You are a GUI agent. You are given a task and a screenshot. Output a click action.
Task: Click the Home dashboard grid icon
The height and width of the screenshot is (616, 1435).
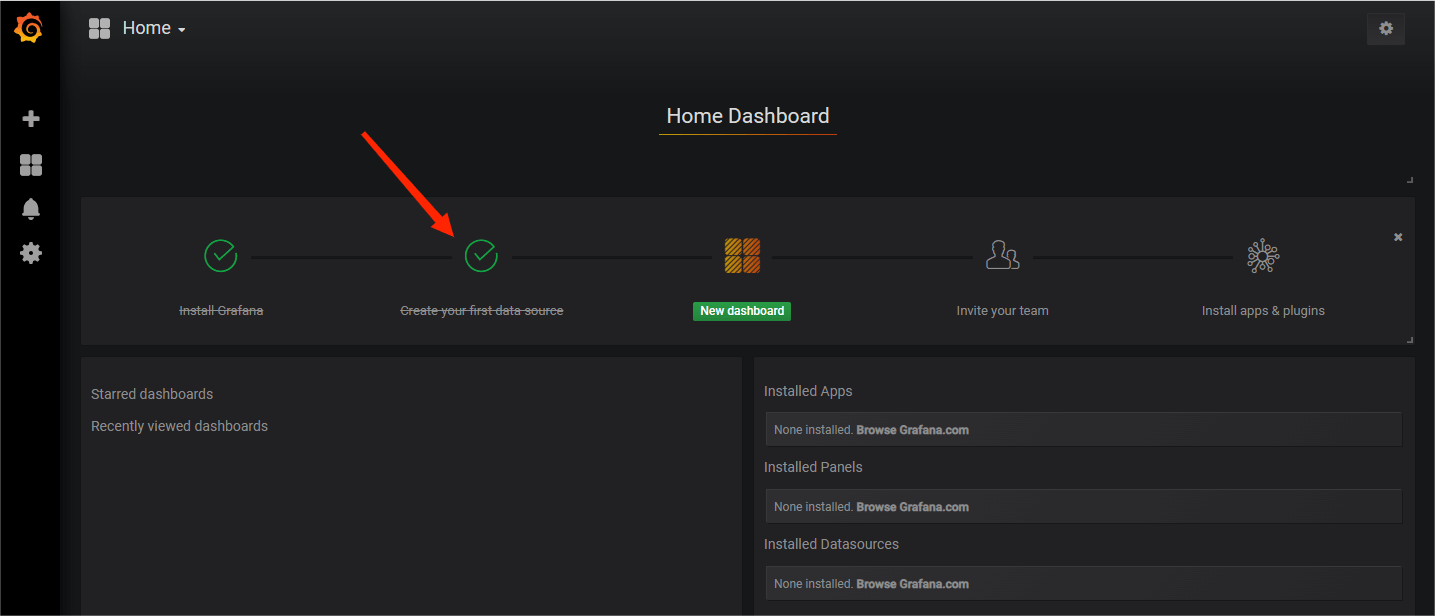click(99, 29)
